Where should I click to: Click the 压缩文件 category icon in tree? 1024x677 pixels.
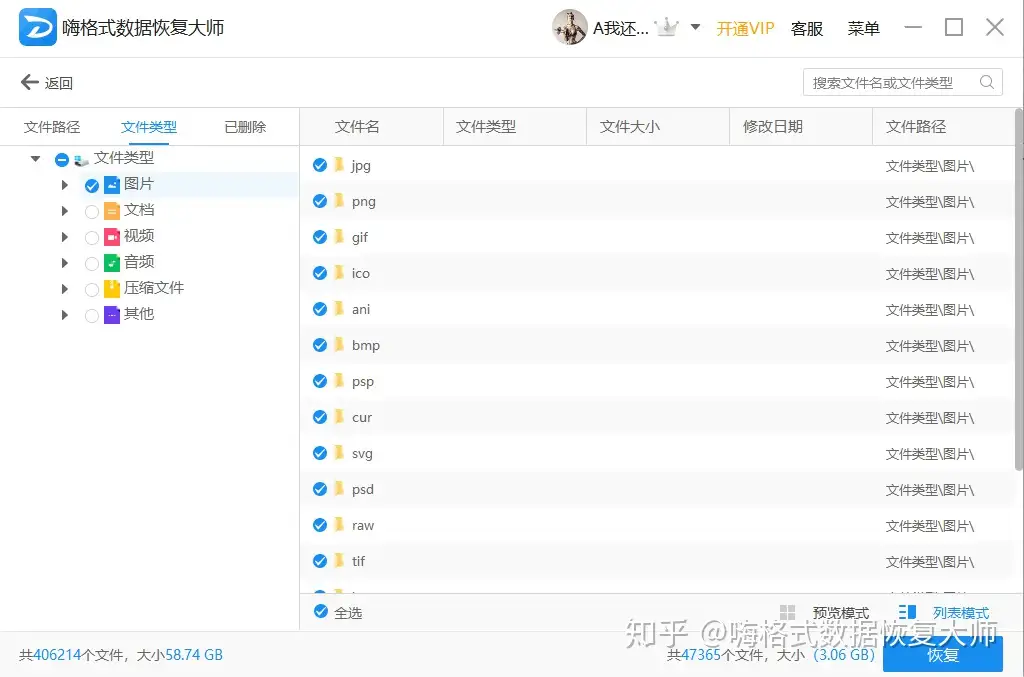112,289
